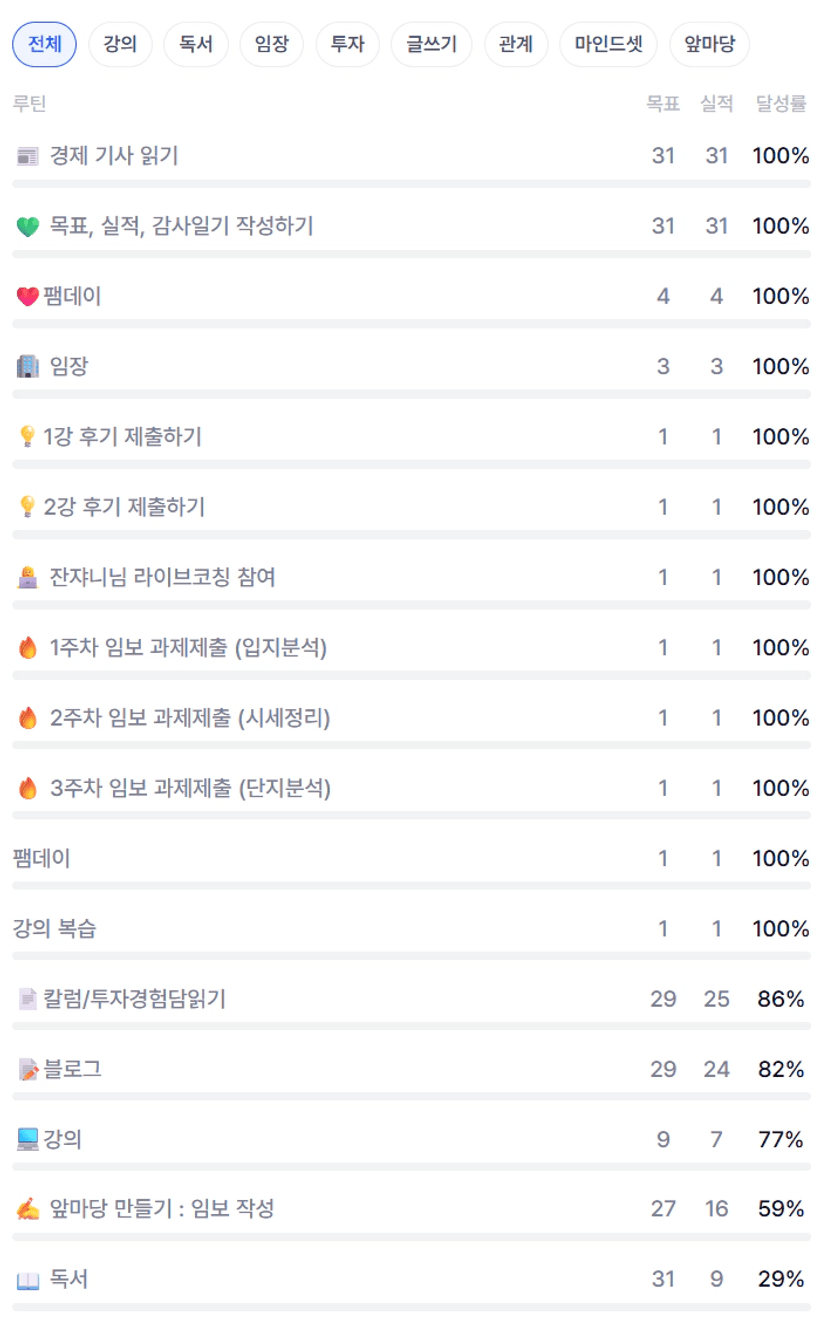Click the open book icon beside 독서
The height and width of the screenshot is (1326, 827).
click(27, 1280)
